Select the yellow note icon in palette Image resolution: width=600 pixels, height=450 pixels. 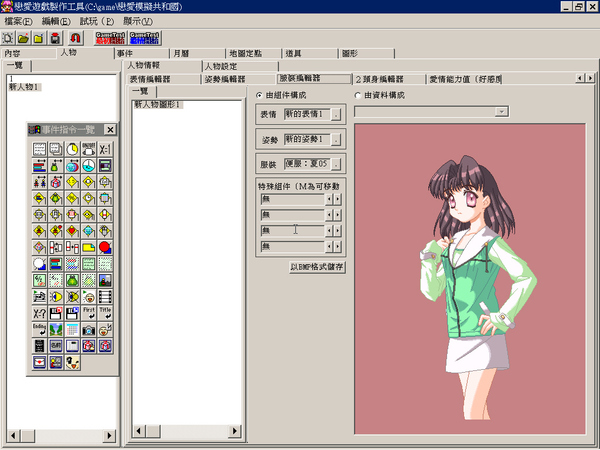click(88, 248)
